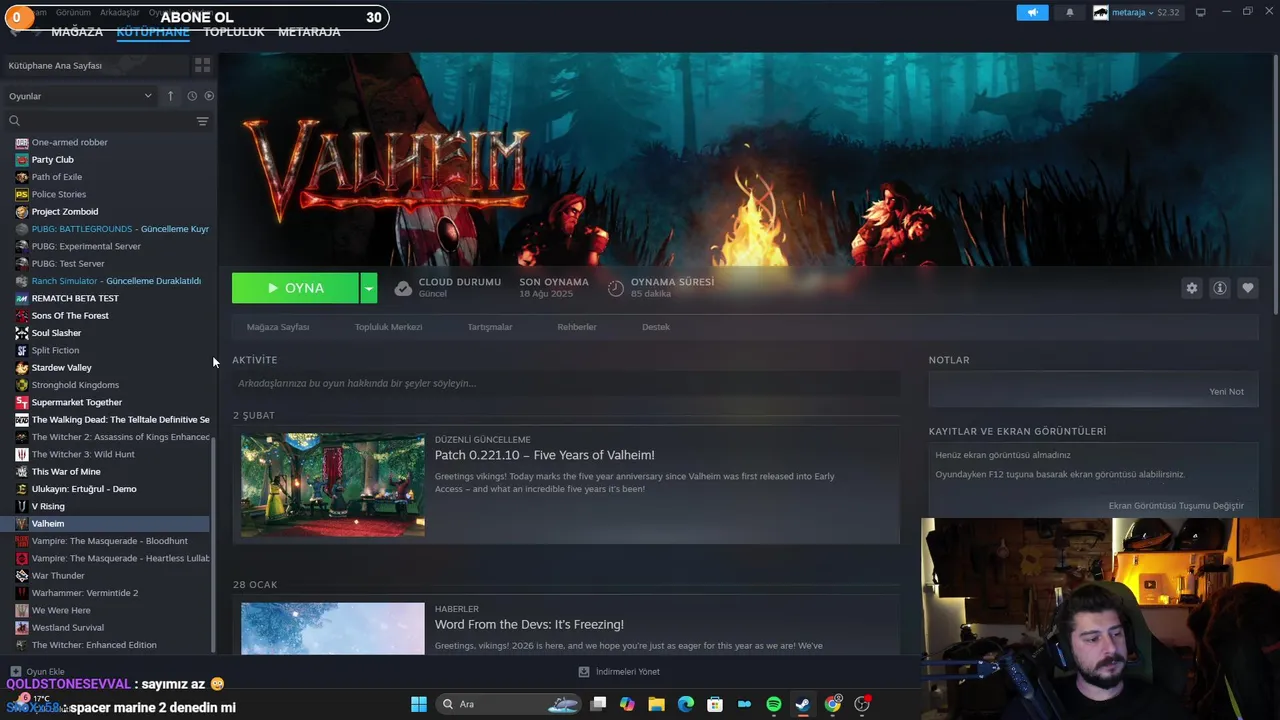Open the Rehberler tab
1280x720 pixels.
[577, 327]
